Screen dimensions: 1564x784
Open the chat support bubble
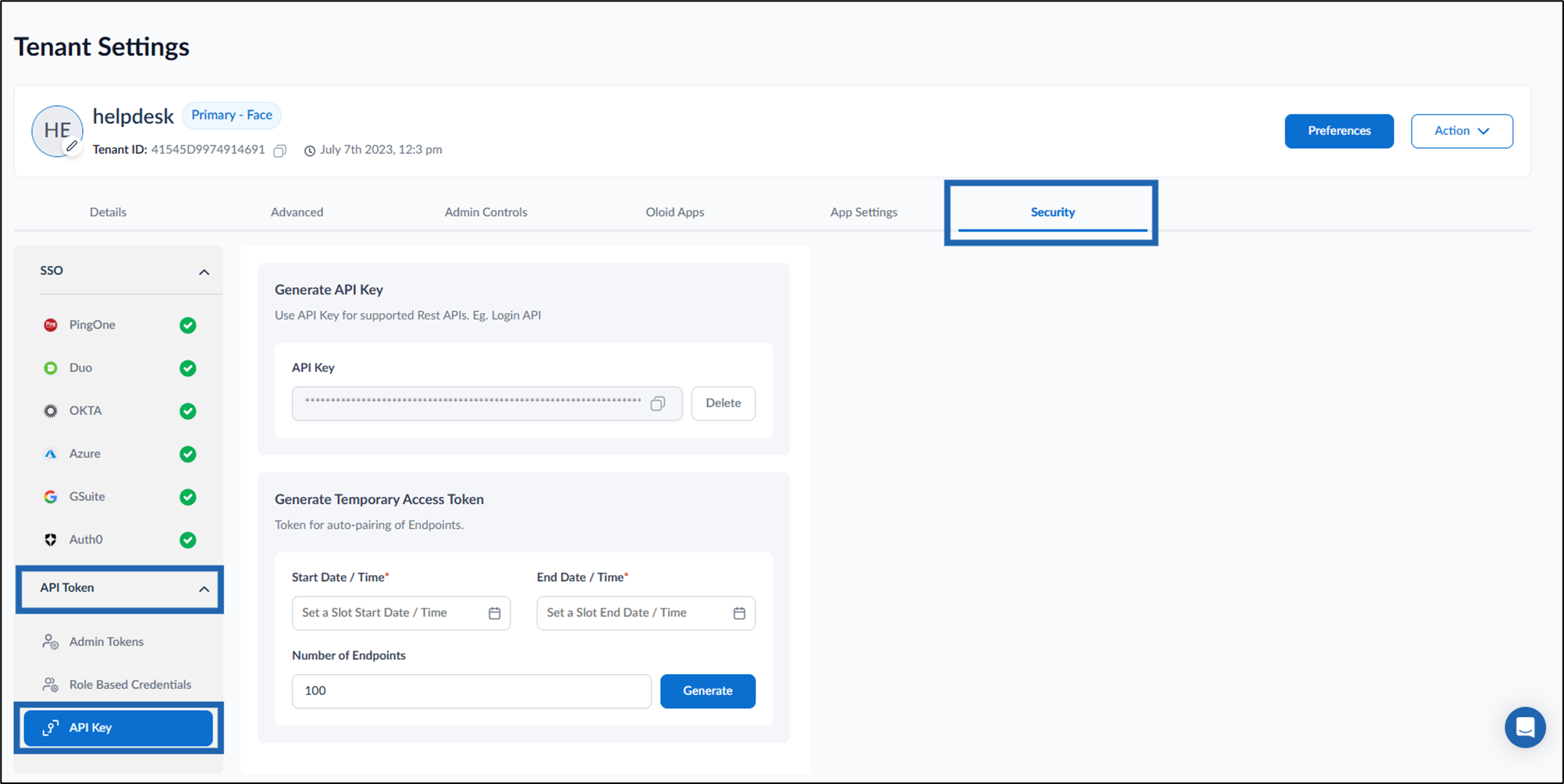point(1525,727)
